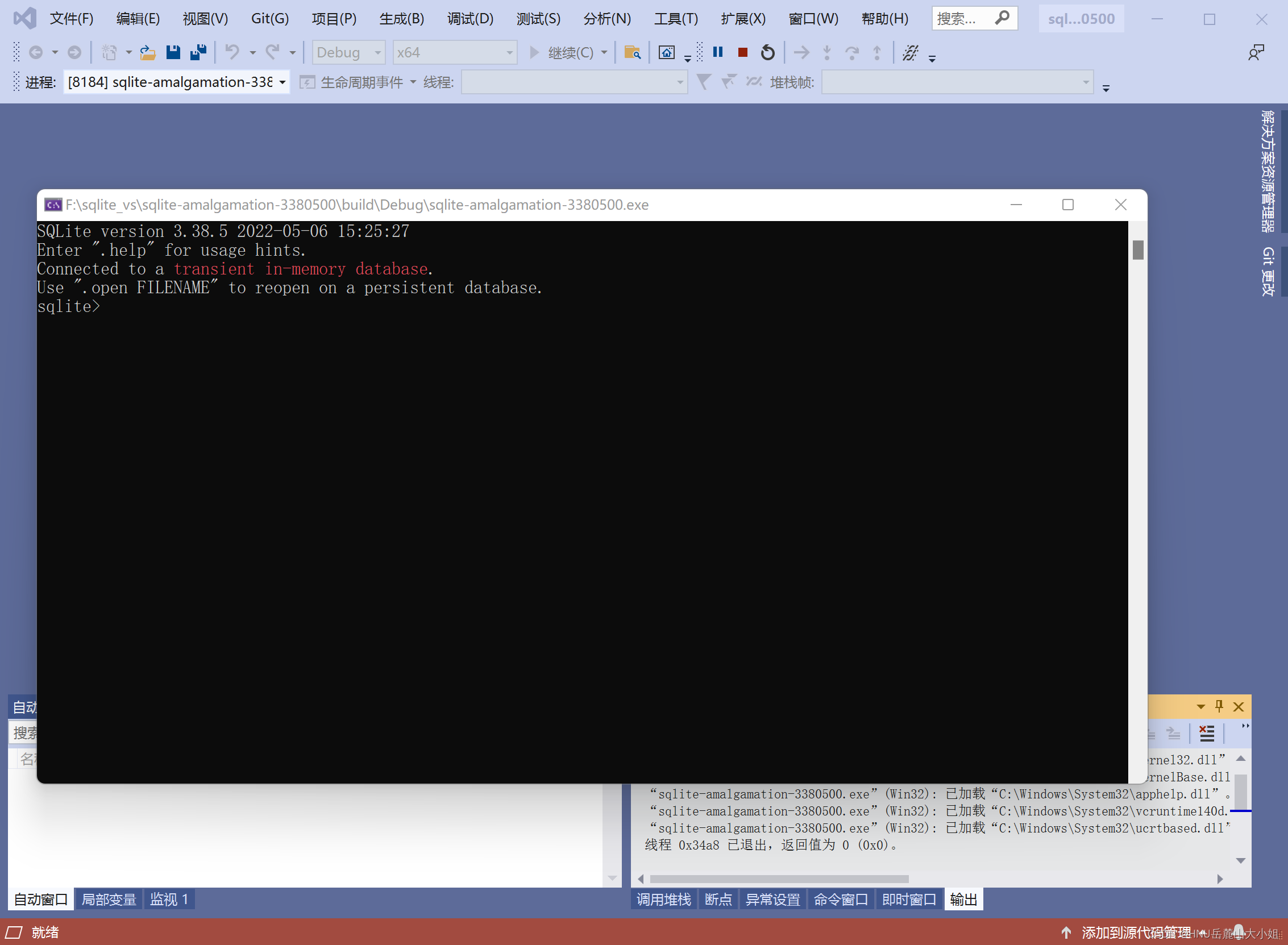This screenshot has height=945, width=1288.
Task: Restart debugging with the circular arrow icon
Action: (768, 53)
